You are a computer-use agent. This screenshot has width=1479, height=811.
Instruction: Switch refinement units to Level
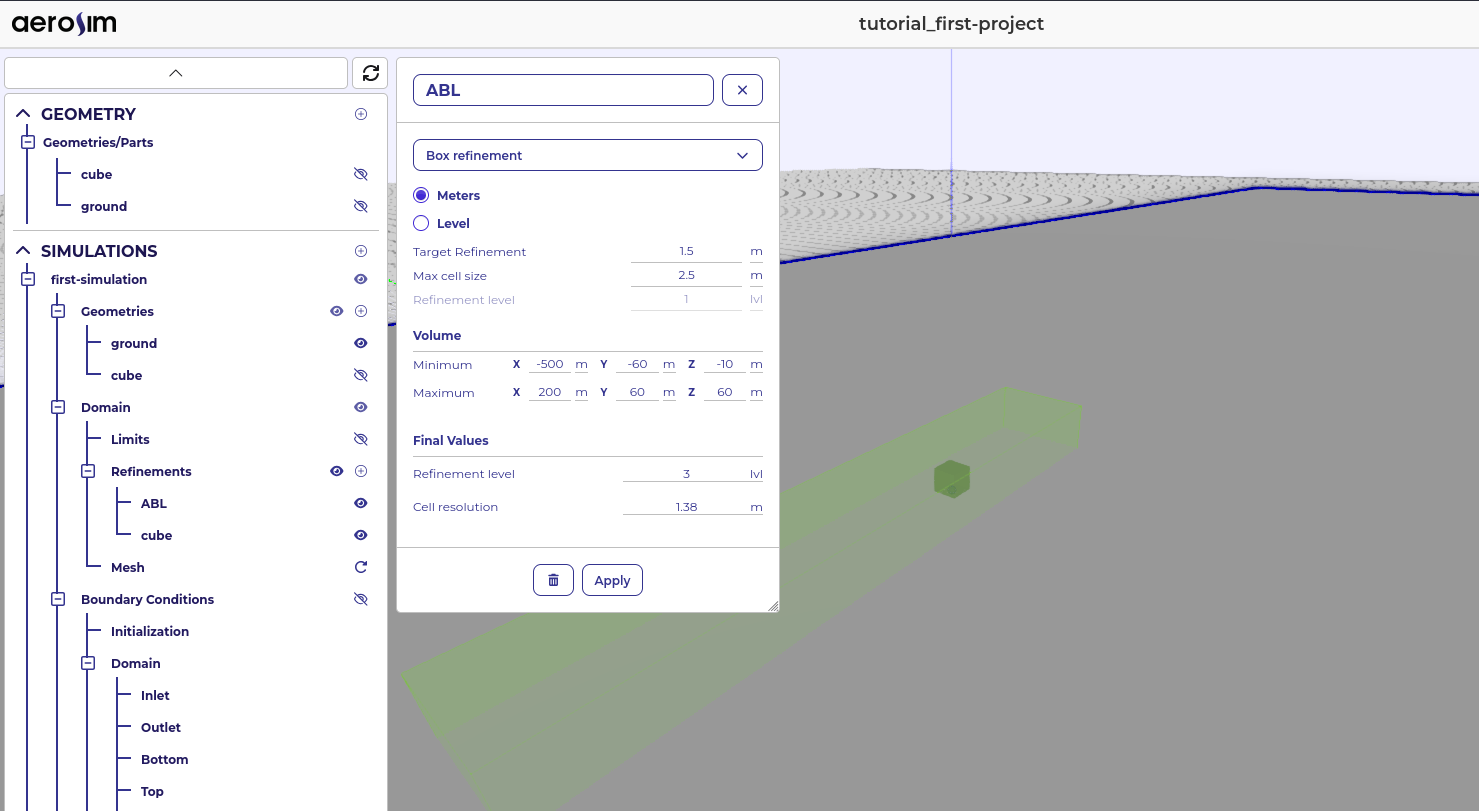click(421, 223)
